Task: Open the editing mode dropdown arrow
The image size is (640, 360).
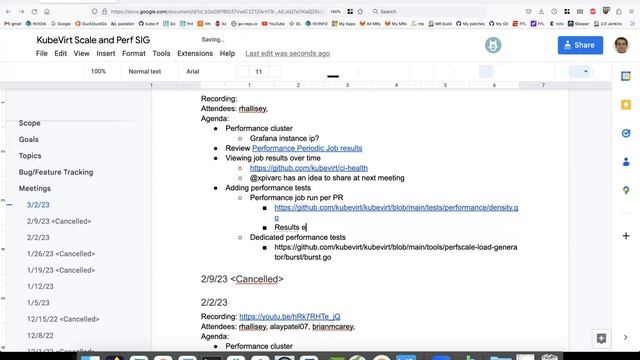Action: click(585, 71)
